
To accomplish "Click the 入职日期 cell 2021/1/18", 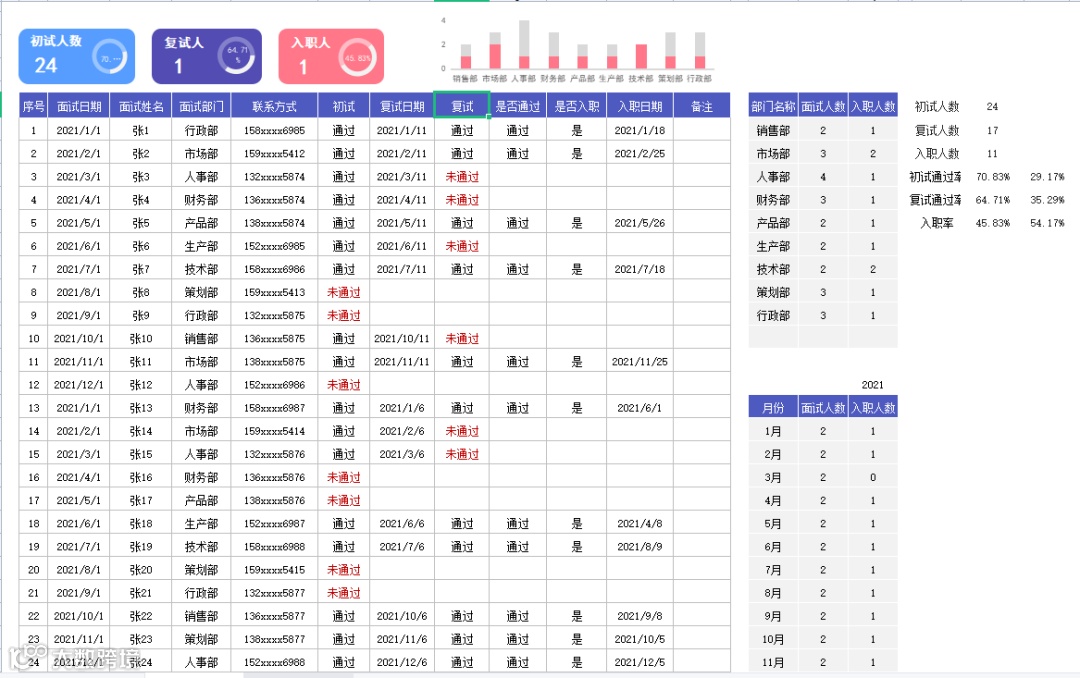I will pyautogui.click(x=640, y=130).
